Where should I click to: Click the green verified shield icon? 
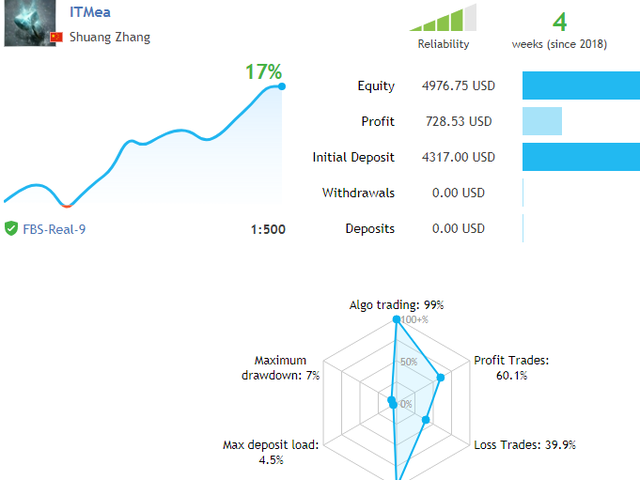tap(11, 229)
